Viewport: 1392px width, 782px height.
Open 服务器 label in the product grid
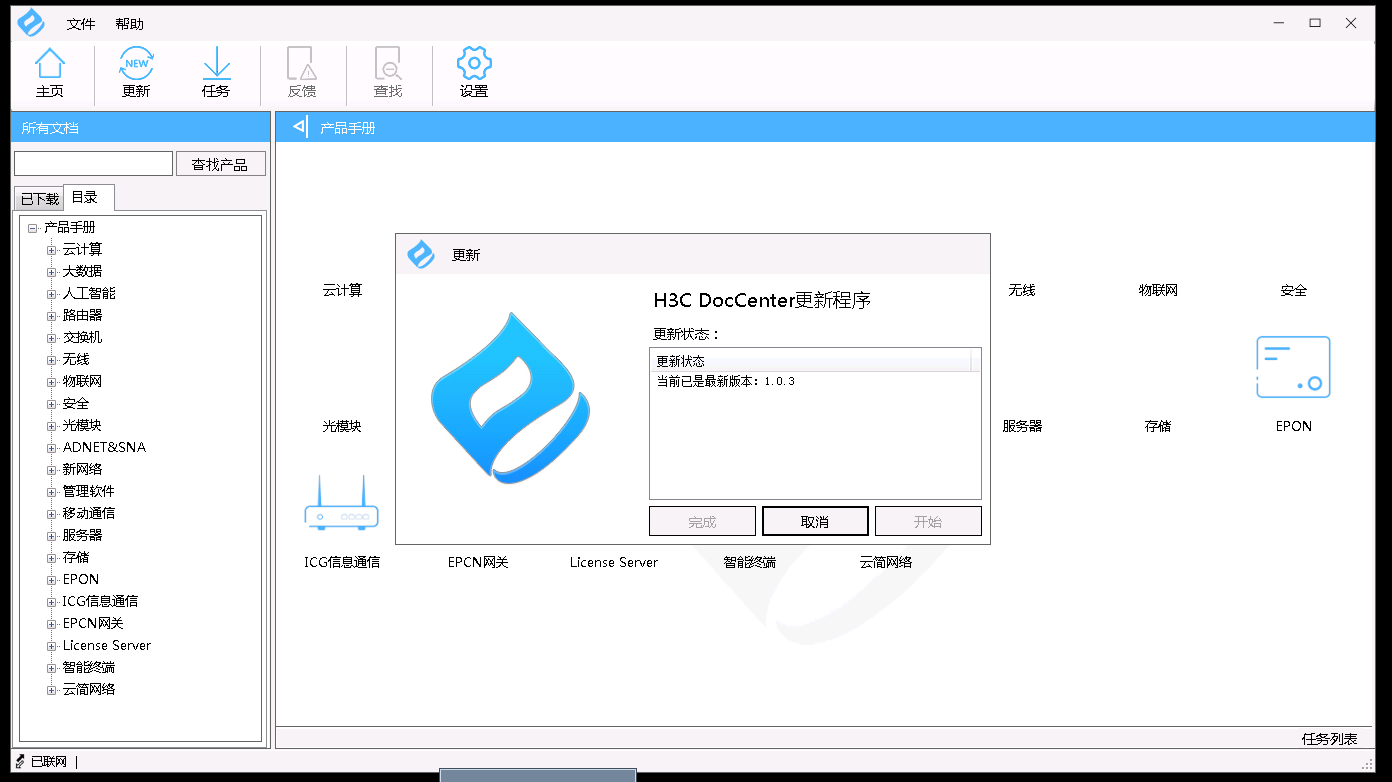click(x=1022, y=426)
